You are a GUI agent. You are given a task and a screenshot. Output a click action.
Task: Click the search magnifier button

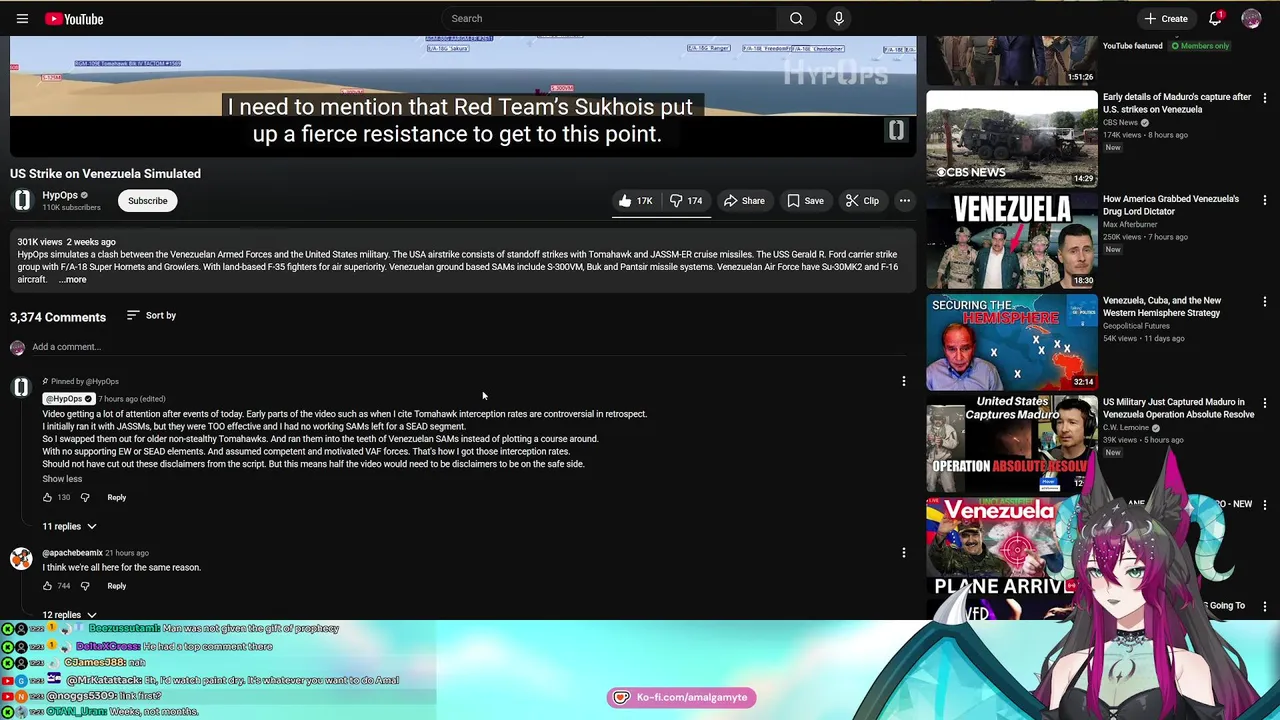coord(796,18)
